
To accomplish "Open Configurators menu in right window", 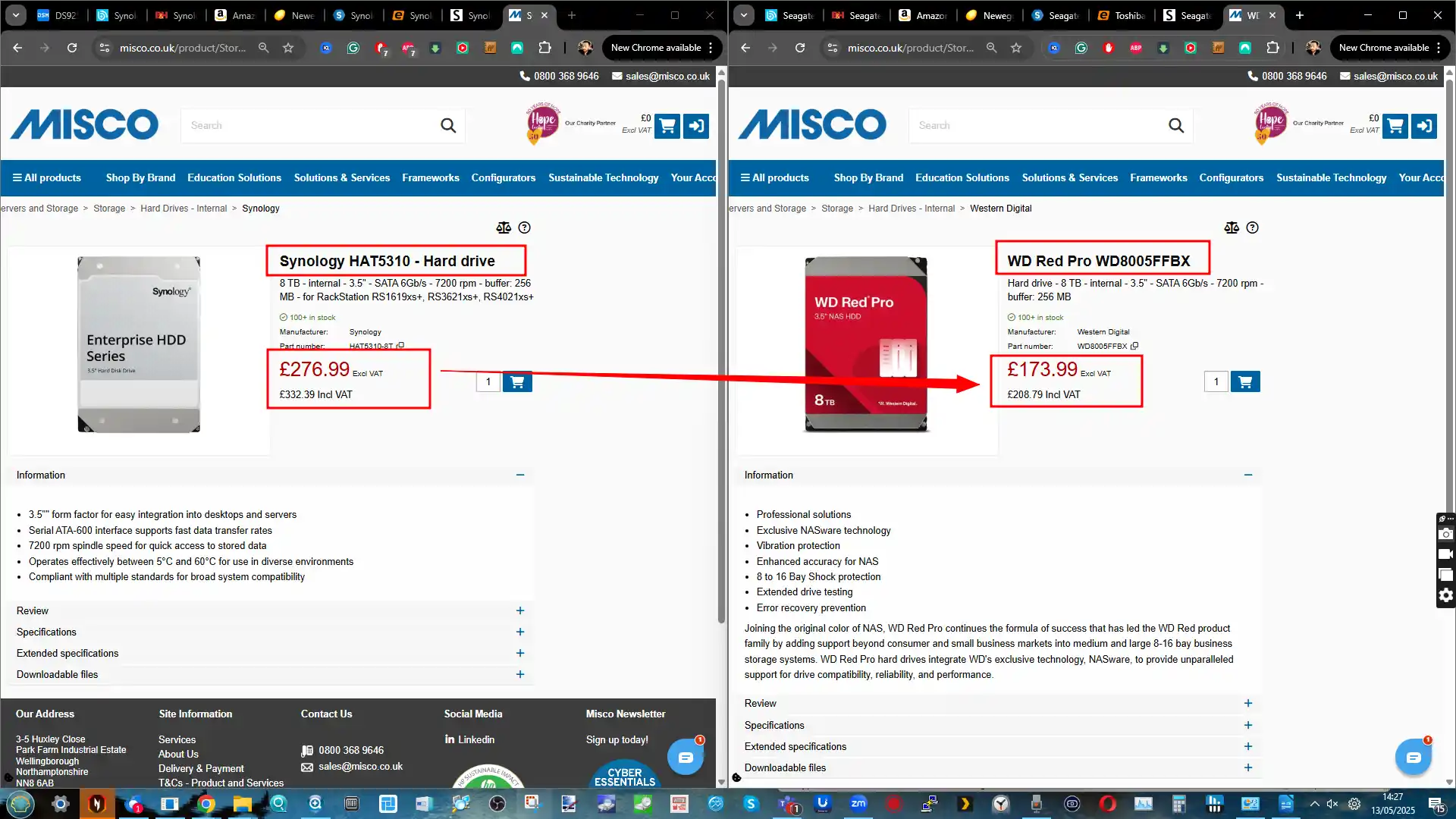I will pos(1232,177).
